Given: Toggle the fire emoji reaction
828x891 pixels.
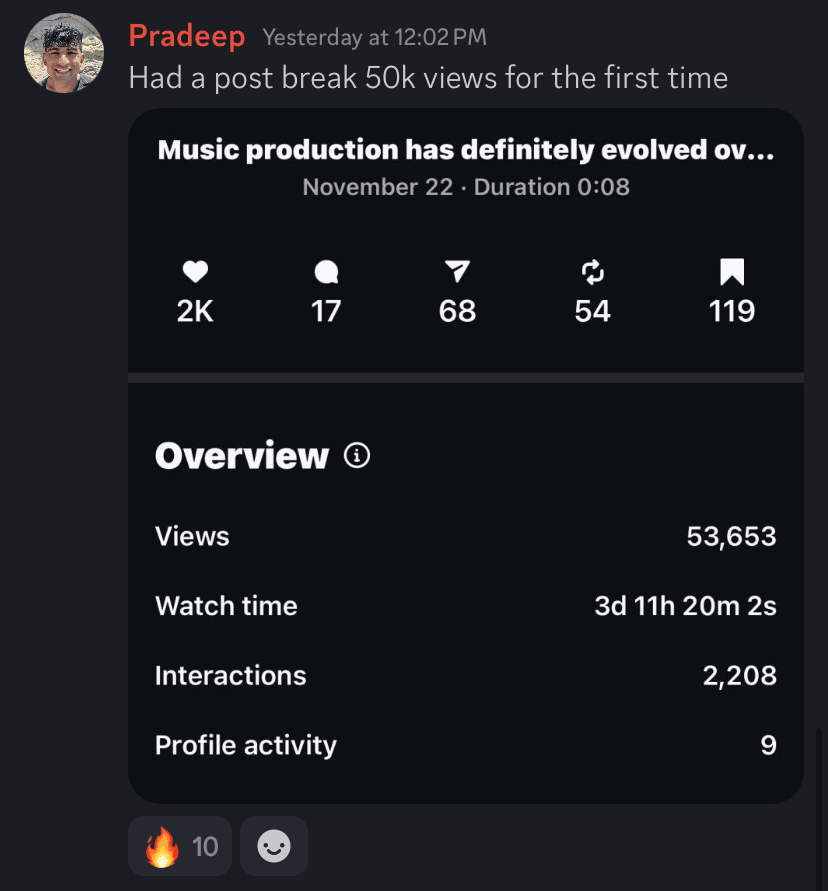Looking at the screenshot, I should 181,847.
